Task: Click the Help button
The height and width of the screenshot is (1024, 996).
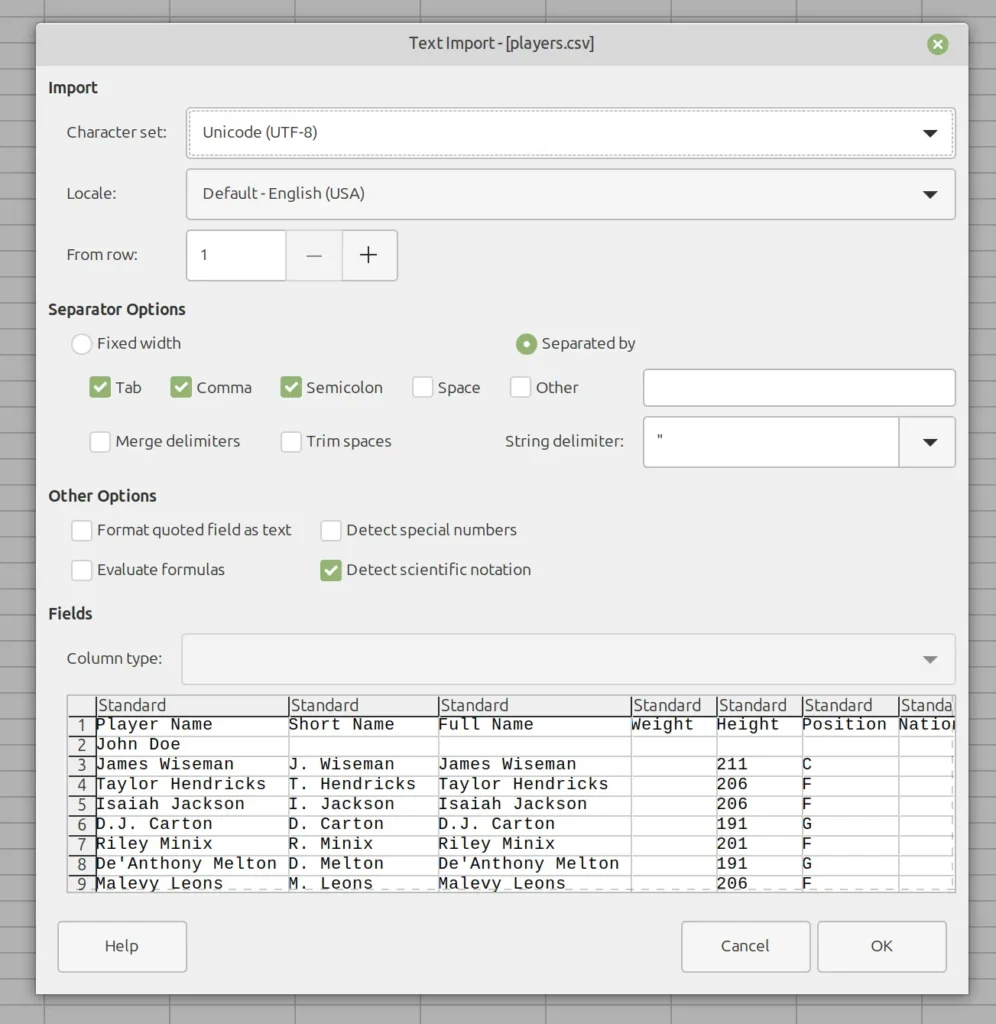Action: pos(122,946)
